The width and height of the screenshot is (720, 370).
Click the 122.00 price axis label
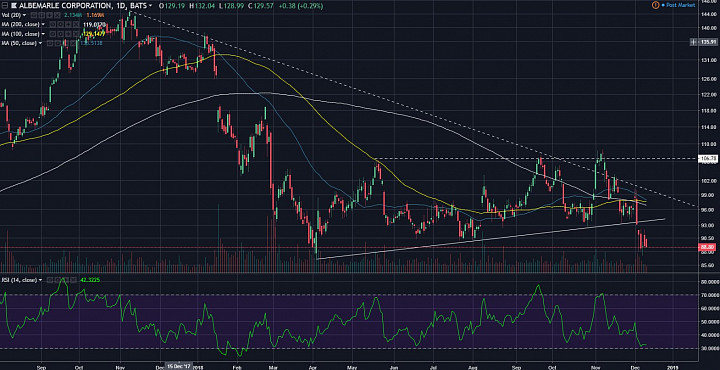click(x=709, y=94)
